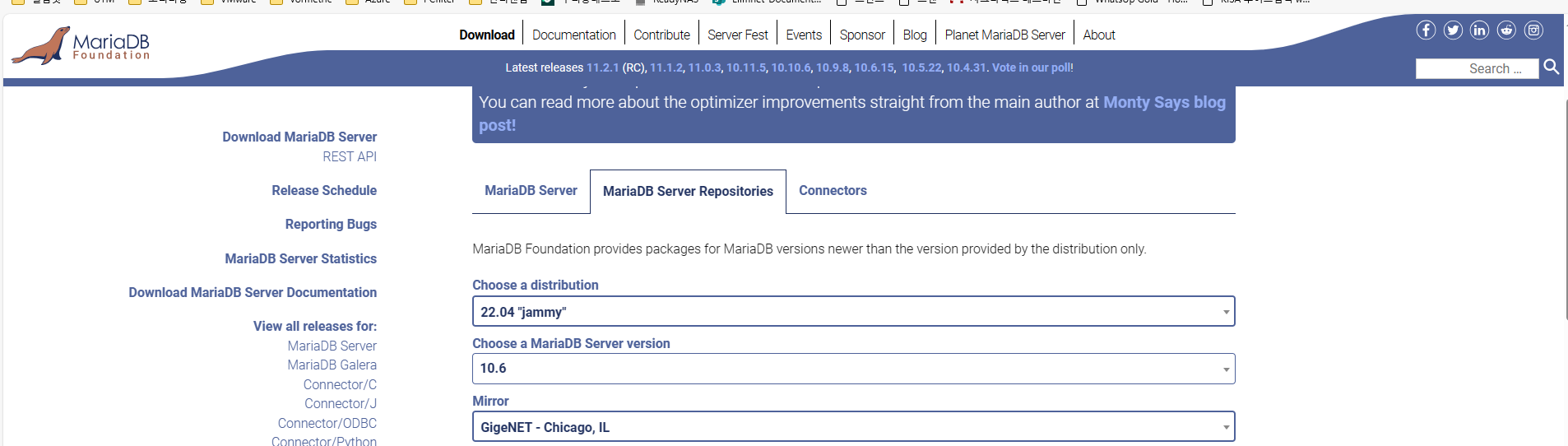The image size is (1568, 446).
Task: Open the Events menu item
Action: tap(804, 35)
